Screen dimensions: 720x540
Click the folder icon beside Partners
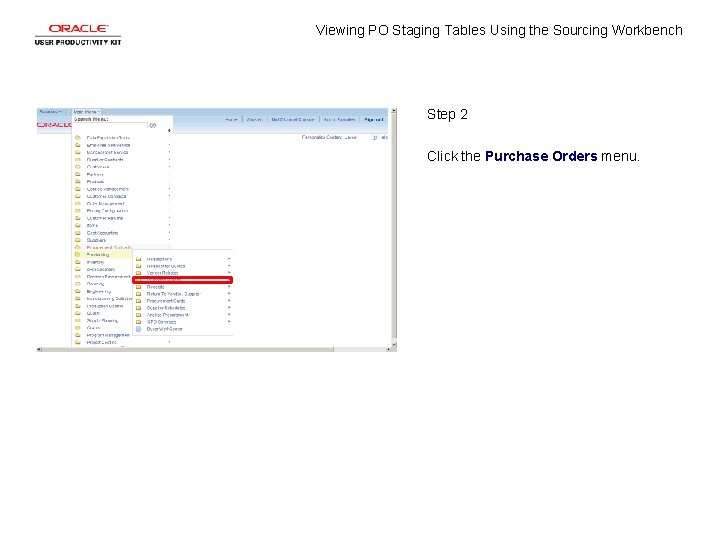click(78, 174)
